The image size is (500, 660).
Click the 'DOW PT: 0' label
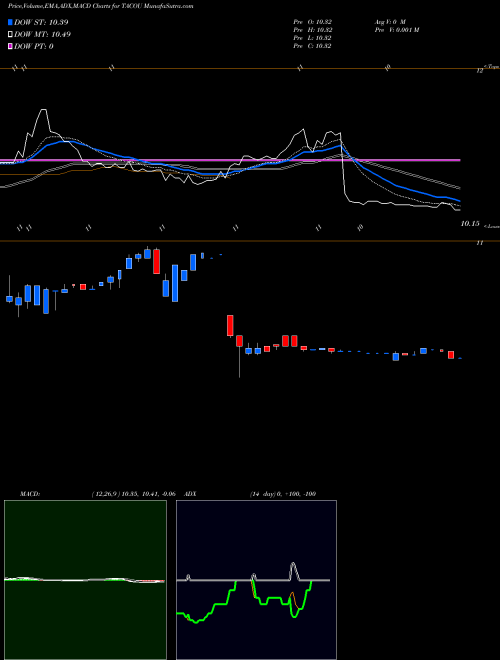pos(34,46)
